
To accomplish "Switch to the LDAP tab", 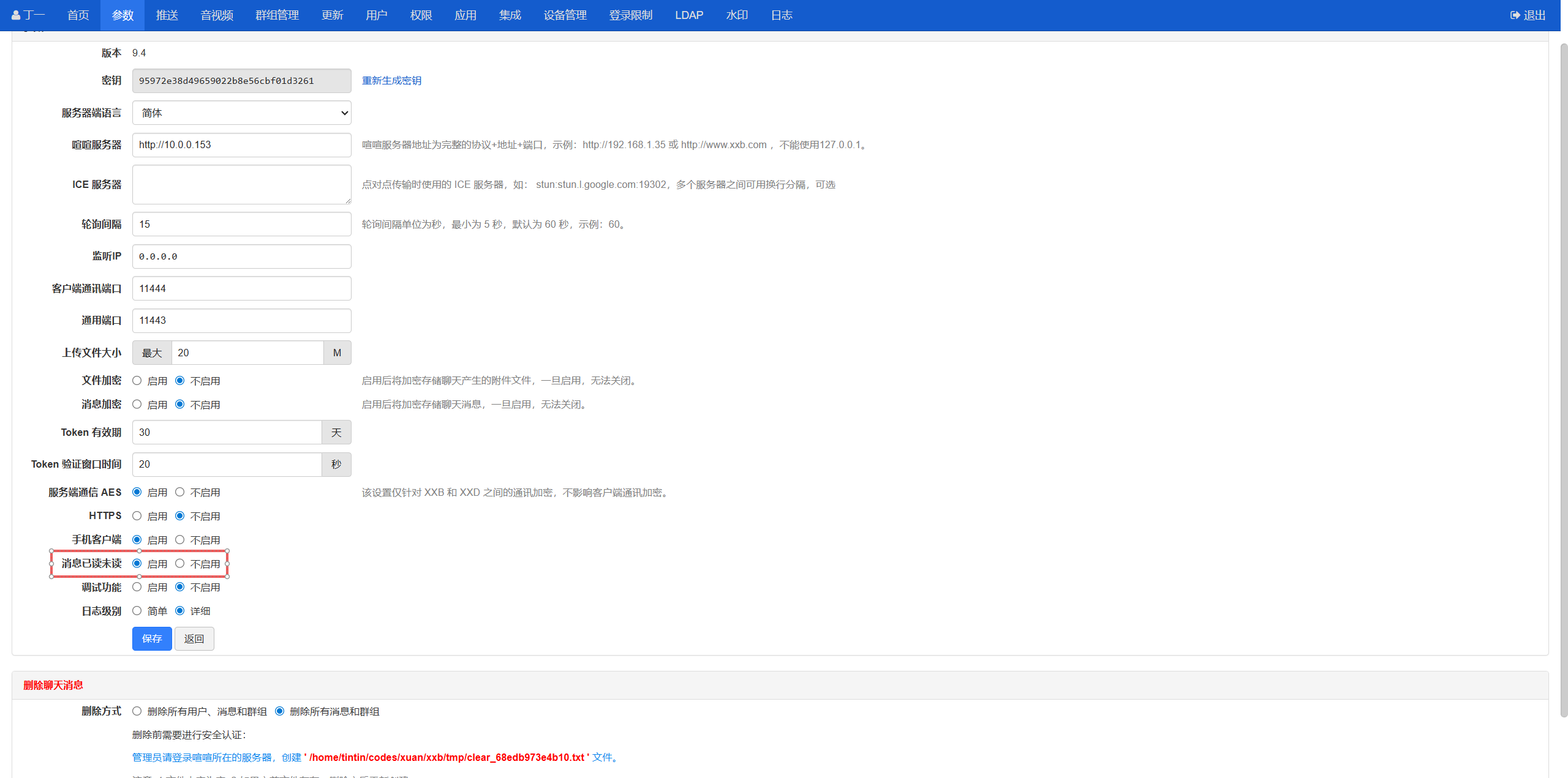I will [x=688, y=15].
